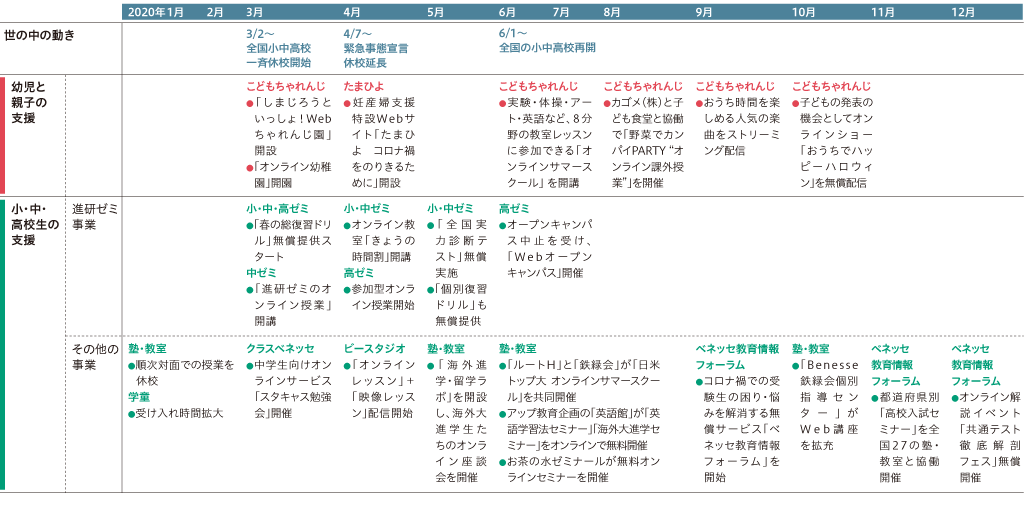Click the 2020年1月 month header

click(156, 12)
